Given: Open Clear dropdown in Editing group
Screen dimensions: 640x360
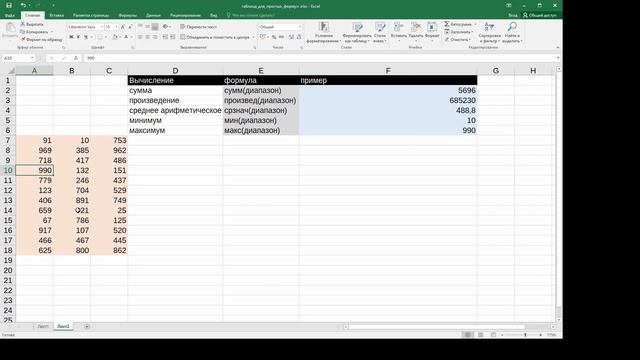Looking at the screenshot, I should [x=457, y=40].
